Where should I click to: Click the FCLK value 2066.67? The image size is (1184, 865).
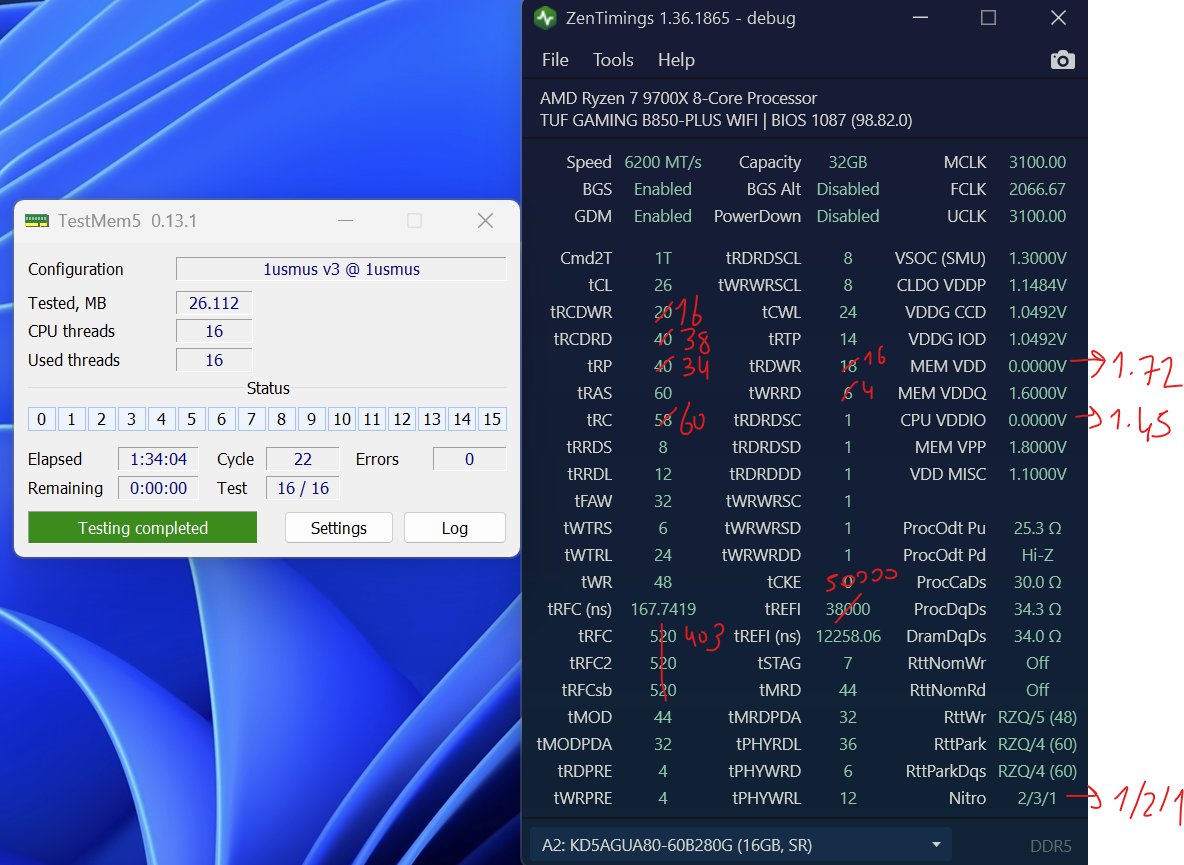pos(1038,189)
